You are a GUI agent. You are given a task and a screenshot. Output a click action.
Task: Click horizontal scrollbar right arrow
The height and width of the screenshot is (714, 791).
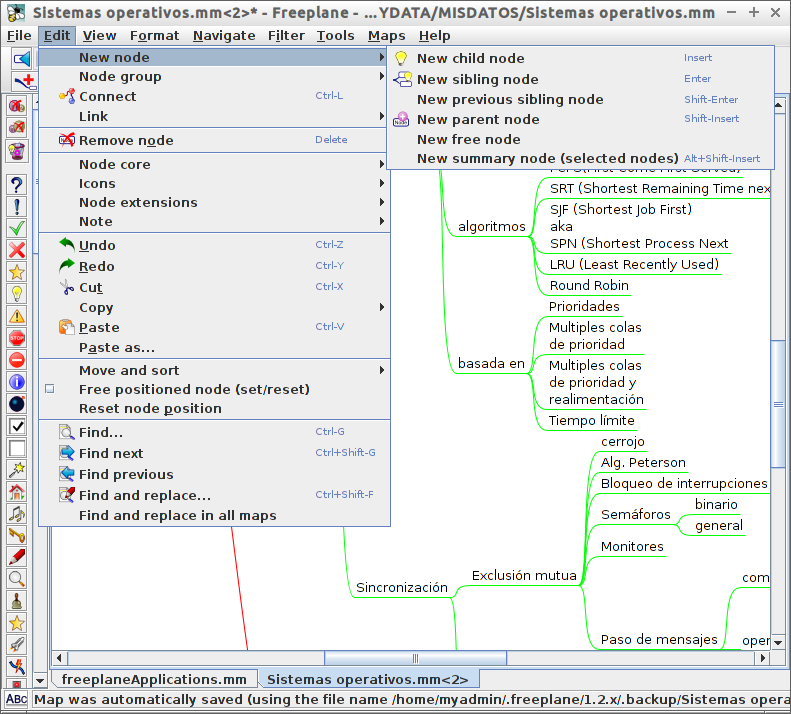point(763,658)
